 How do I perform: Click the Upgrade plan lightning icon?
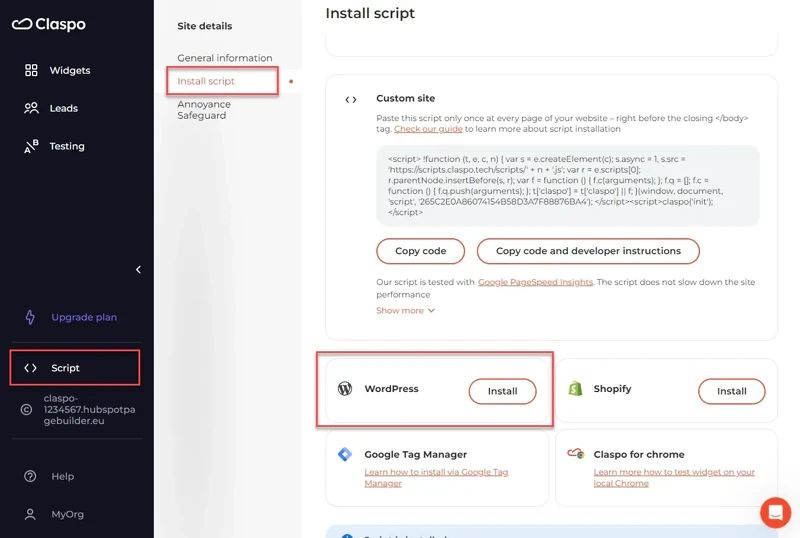pyautogui.click(x=30, y=317)
